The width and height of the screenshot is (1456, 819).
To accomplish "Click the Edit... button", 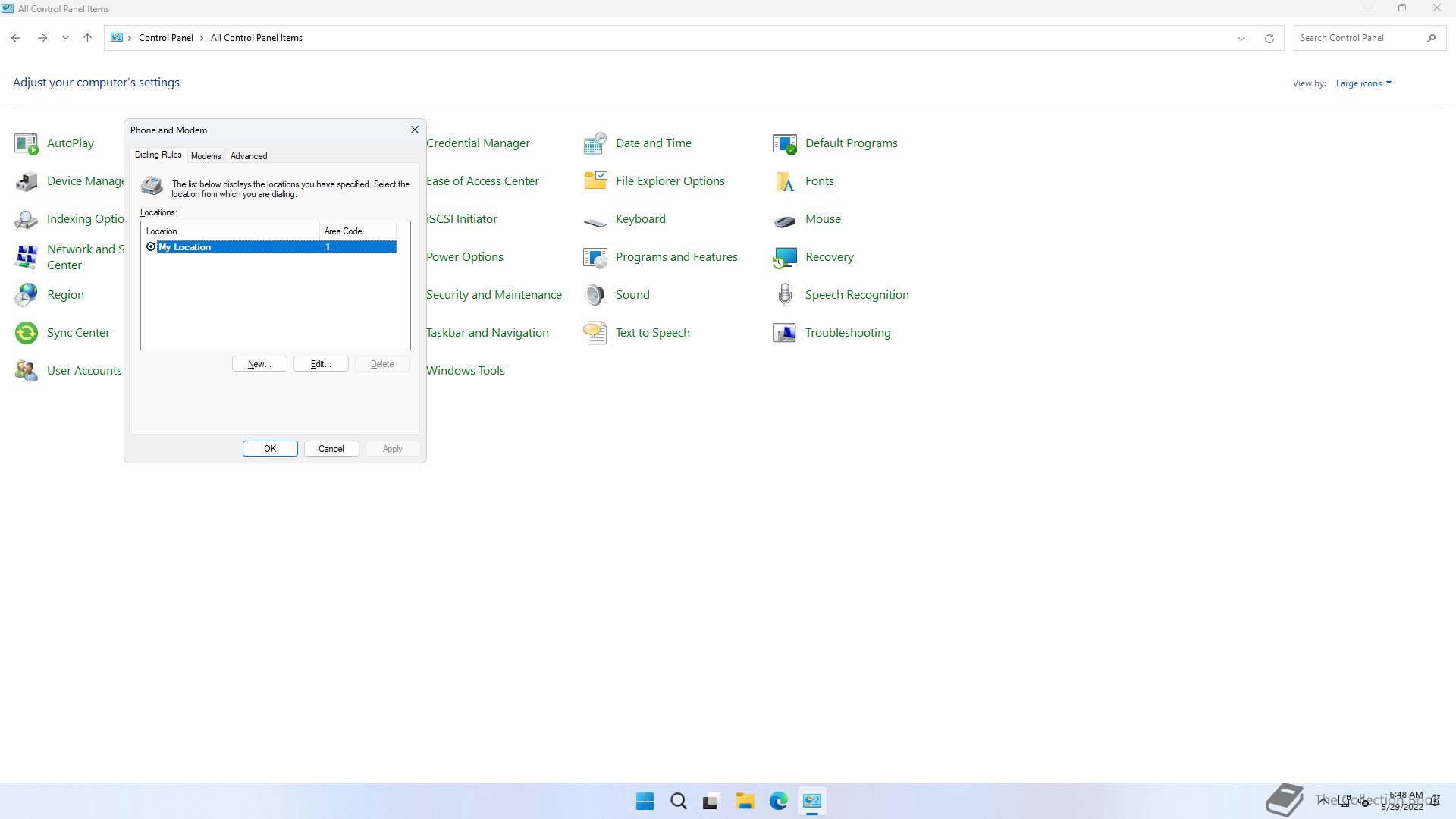I will [321, 364].
